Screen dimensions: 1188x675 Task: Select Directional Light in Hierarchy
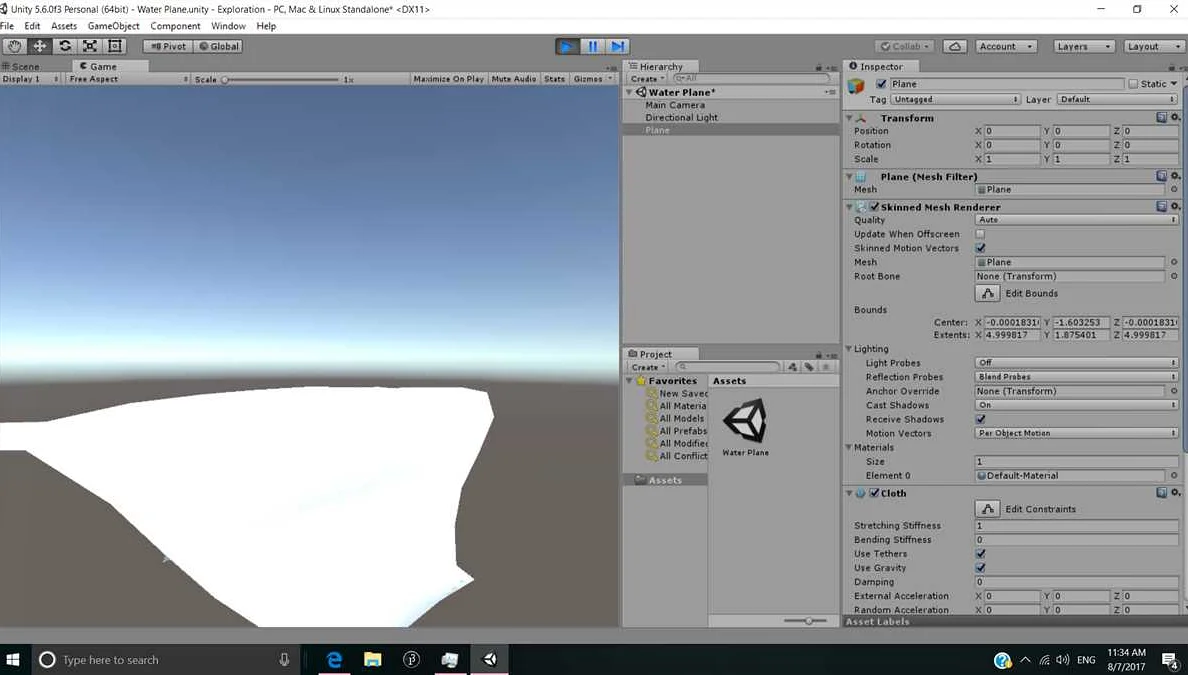coord(681,117)
